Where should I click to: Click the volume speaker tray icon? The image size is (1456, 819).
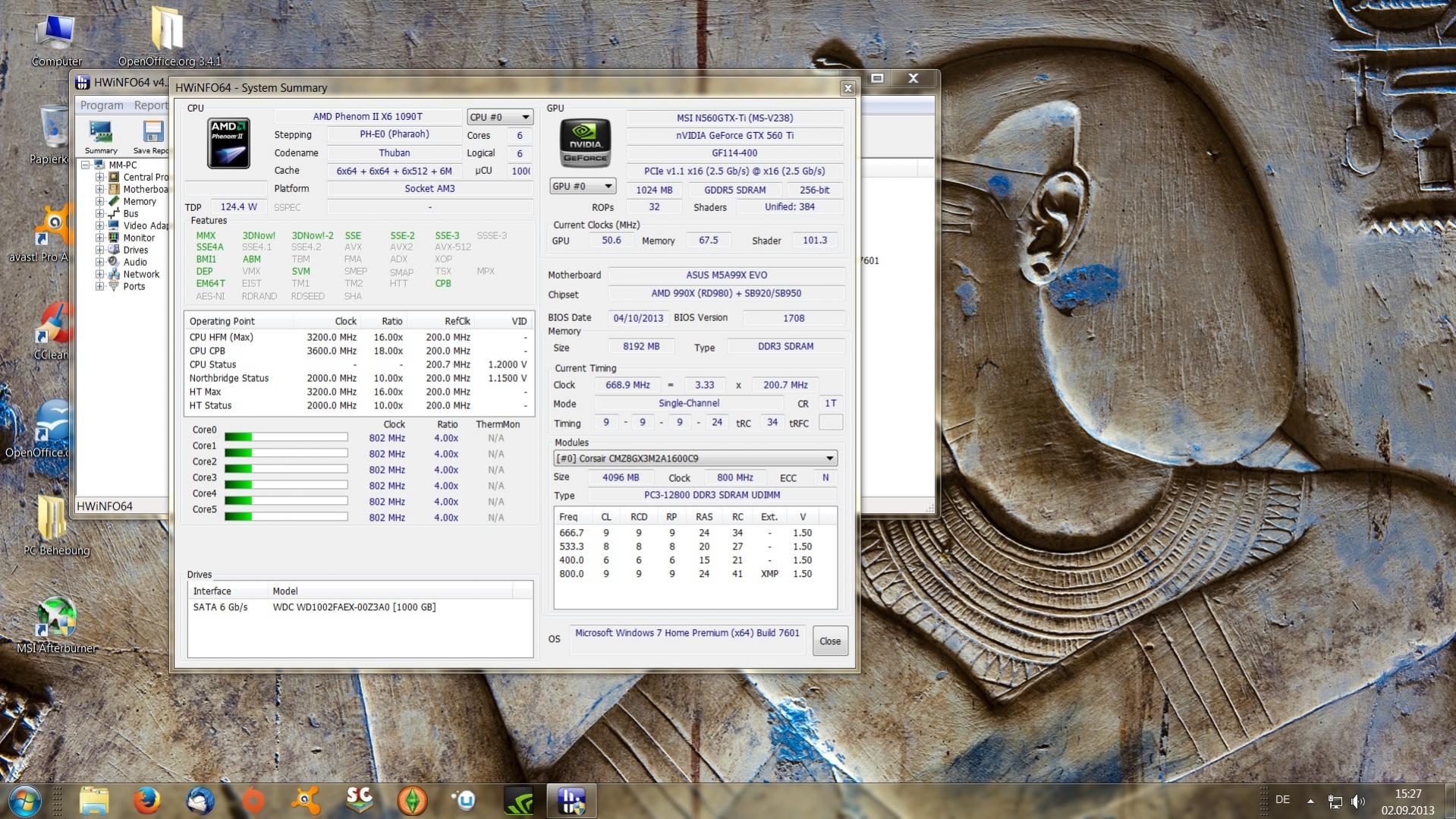coord(1358,801)
